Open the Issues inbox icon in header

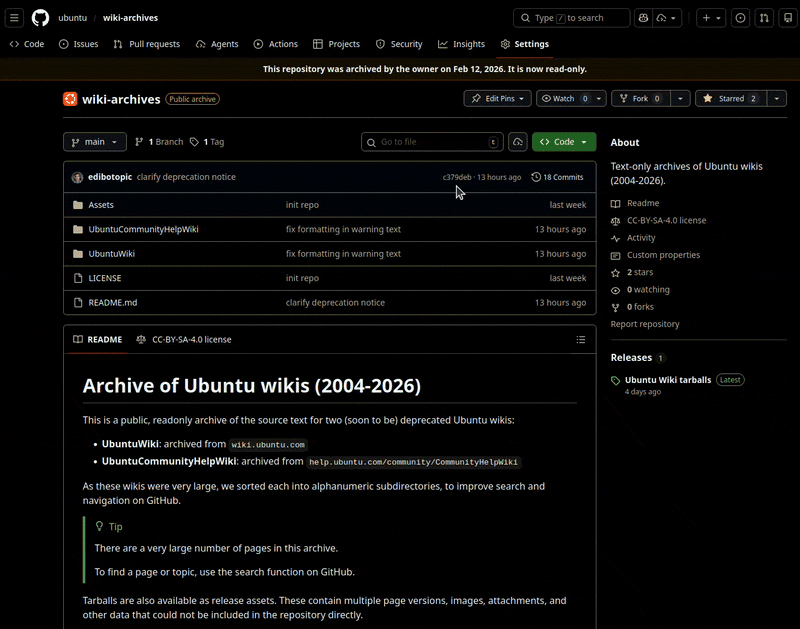tap(740, 18)
